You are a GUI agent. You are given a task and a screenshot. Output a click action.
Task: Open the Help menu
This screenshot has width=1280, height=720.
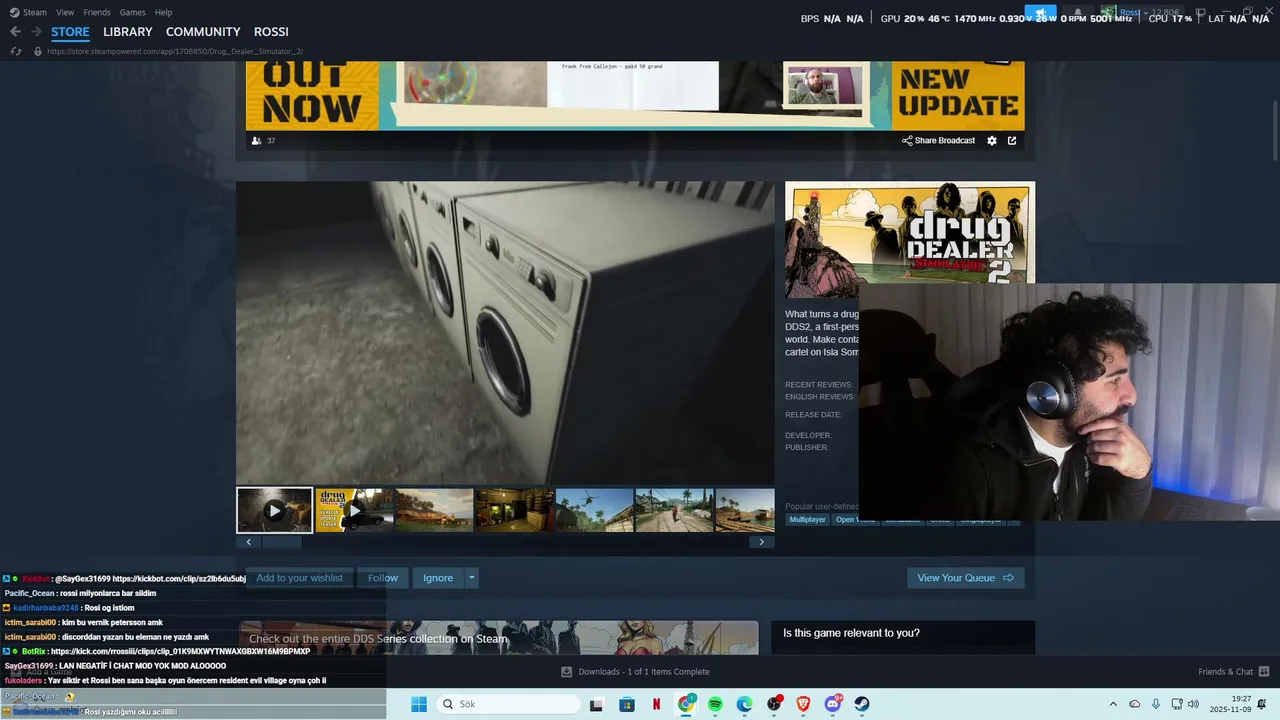[x=163, y=12]
